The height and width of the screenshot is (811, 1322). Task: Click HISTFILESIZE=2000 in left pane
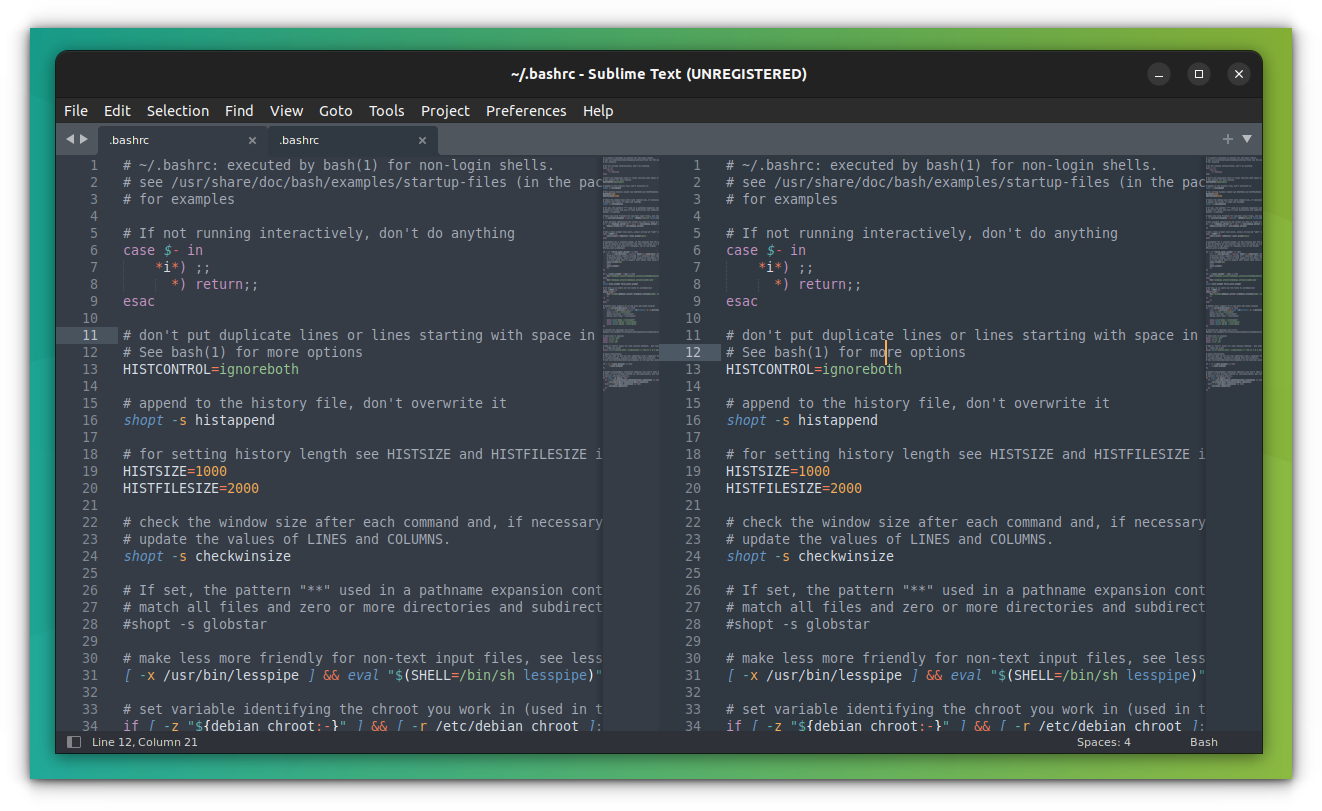pyautogui.click(x=191, y=488)
